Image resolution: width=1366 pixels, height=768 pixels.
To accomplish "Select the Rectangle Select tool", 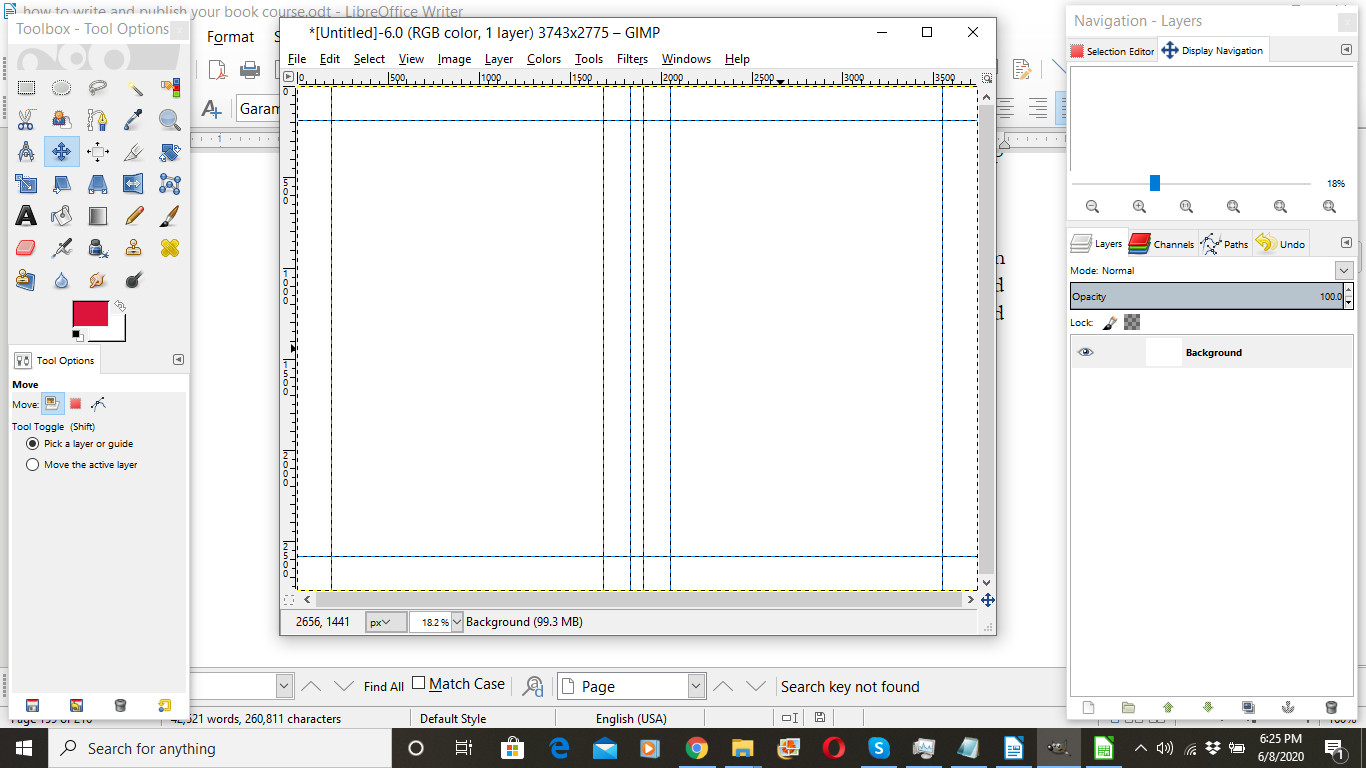I will point(26,88).
